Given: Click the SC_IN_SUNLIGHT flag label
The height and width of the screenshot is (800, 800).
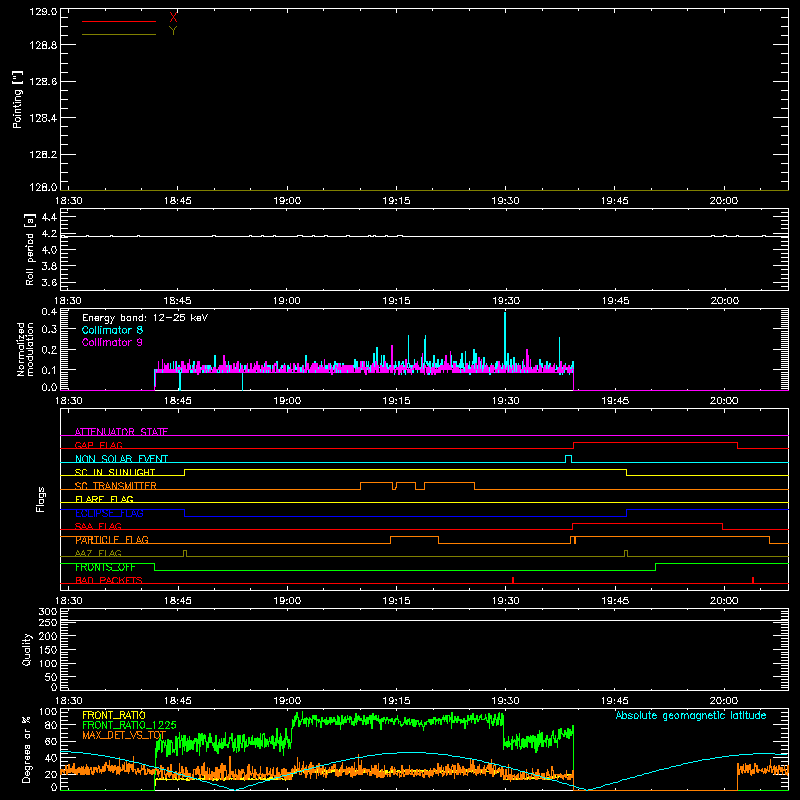Looking at the screenshot, I should 115,472.
